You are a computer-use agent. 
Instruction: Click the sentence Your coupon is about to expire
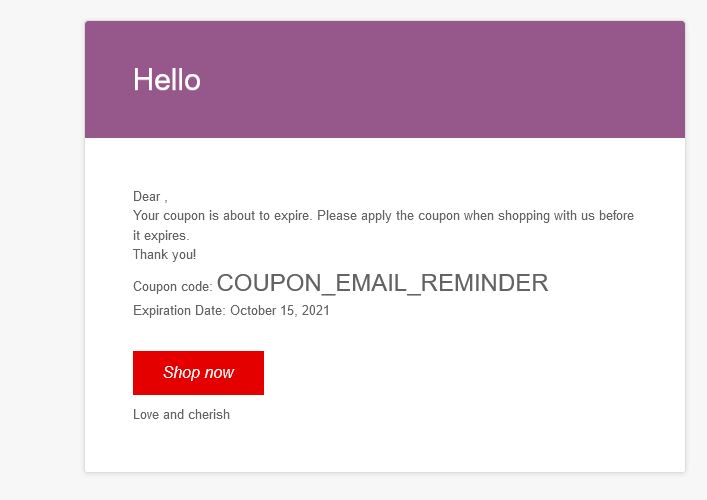[x=222, y=216]
